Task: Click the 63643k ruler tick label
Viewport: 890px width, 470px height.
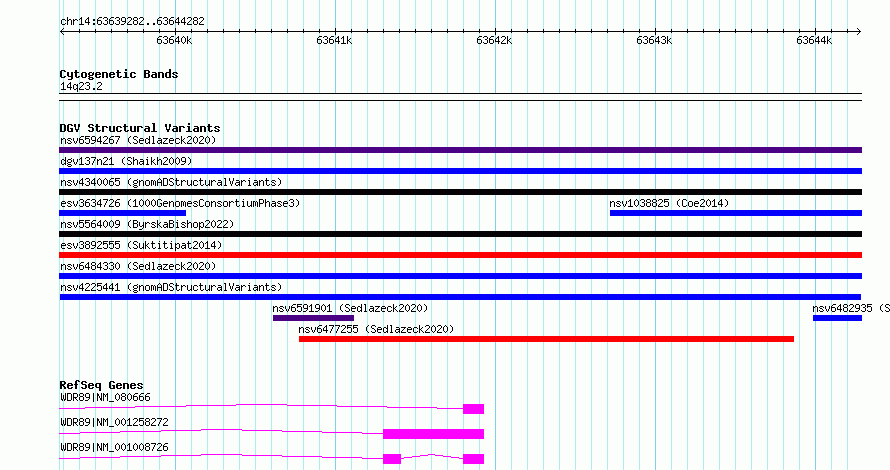Action: [654, 40]
